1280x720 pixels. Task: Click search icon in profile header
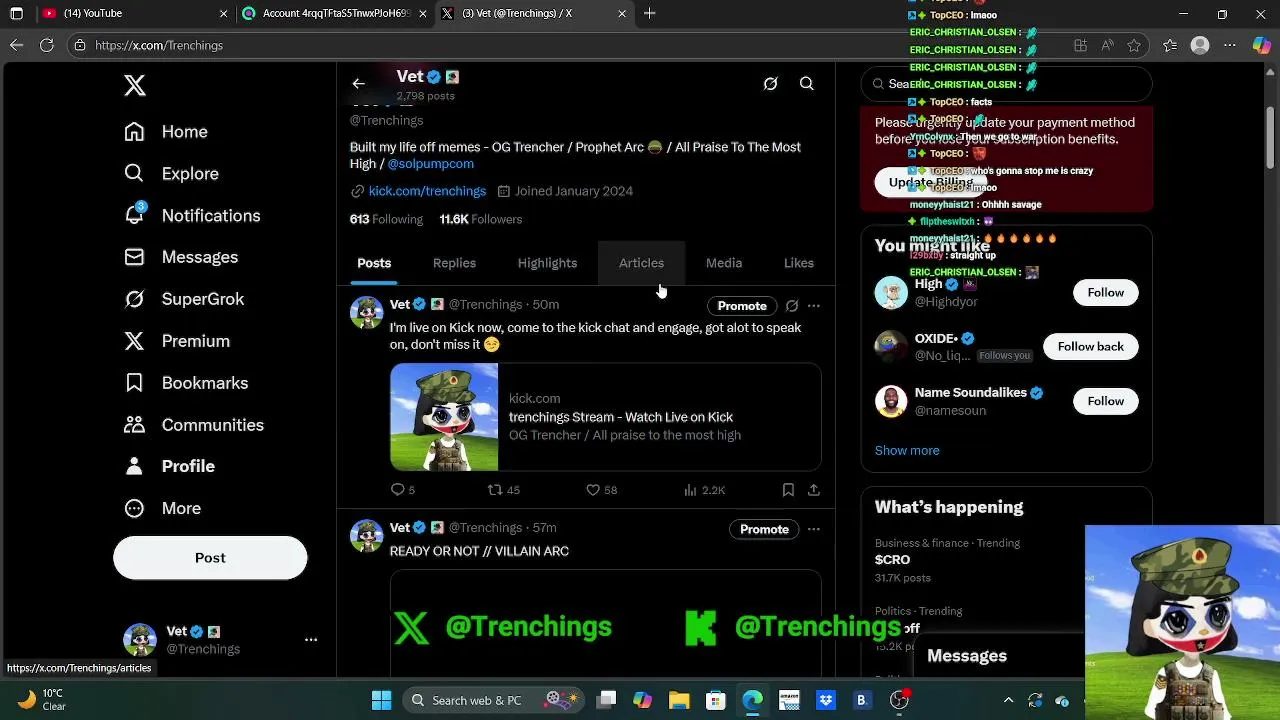coord(807,84)
